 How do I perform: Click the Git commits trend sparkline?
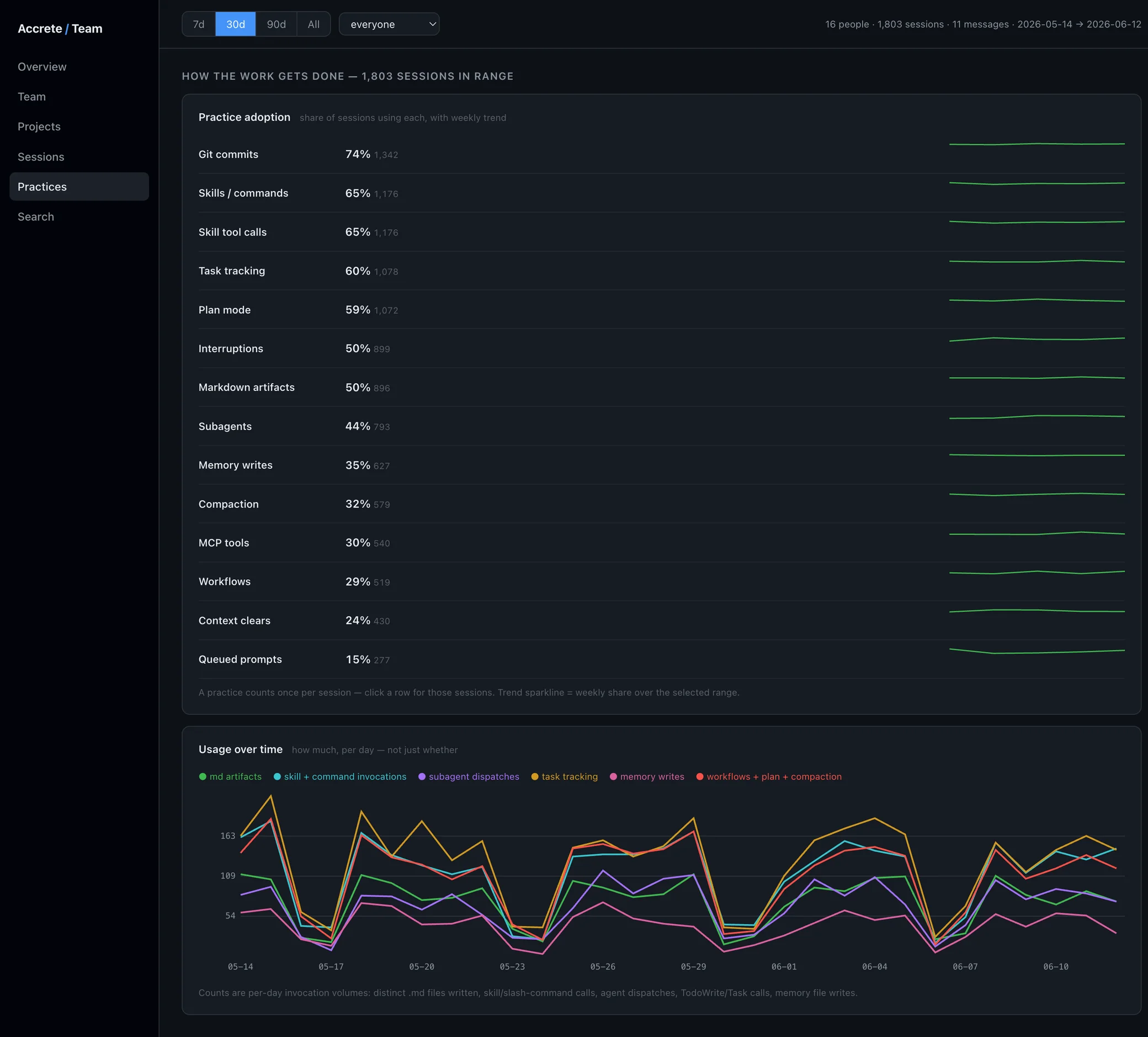point(1037,144)
